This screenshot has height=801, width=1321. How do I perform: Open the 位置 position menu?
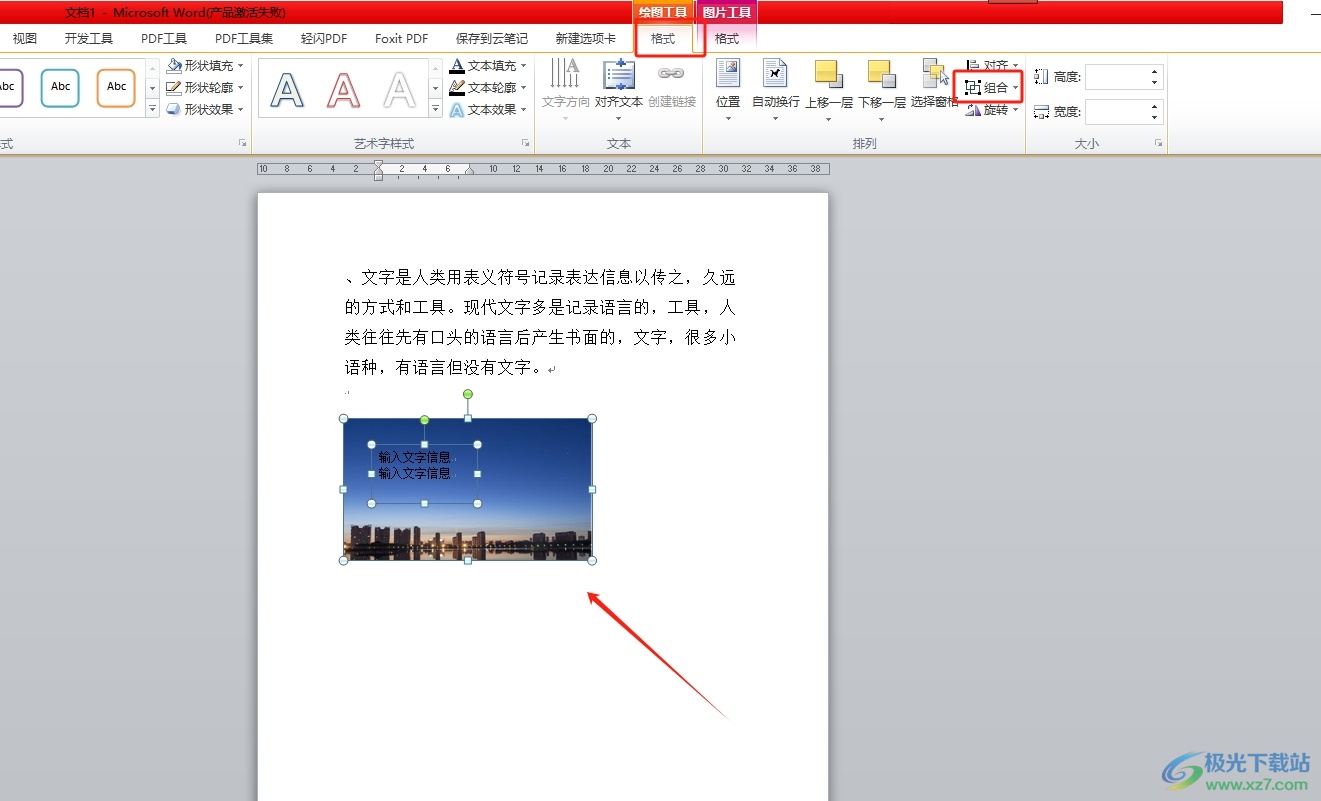[728, 90]
